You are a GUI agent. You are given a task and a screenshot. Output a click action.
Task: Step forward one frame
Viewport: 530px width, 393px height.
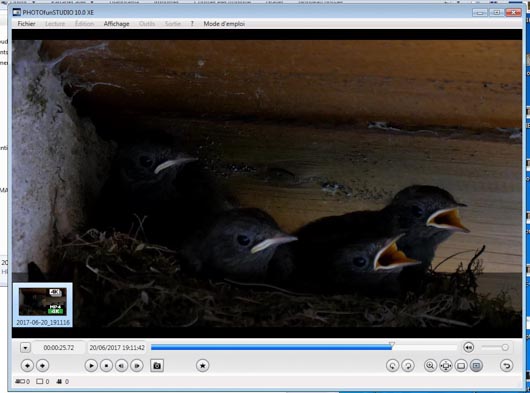[137, 366]
